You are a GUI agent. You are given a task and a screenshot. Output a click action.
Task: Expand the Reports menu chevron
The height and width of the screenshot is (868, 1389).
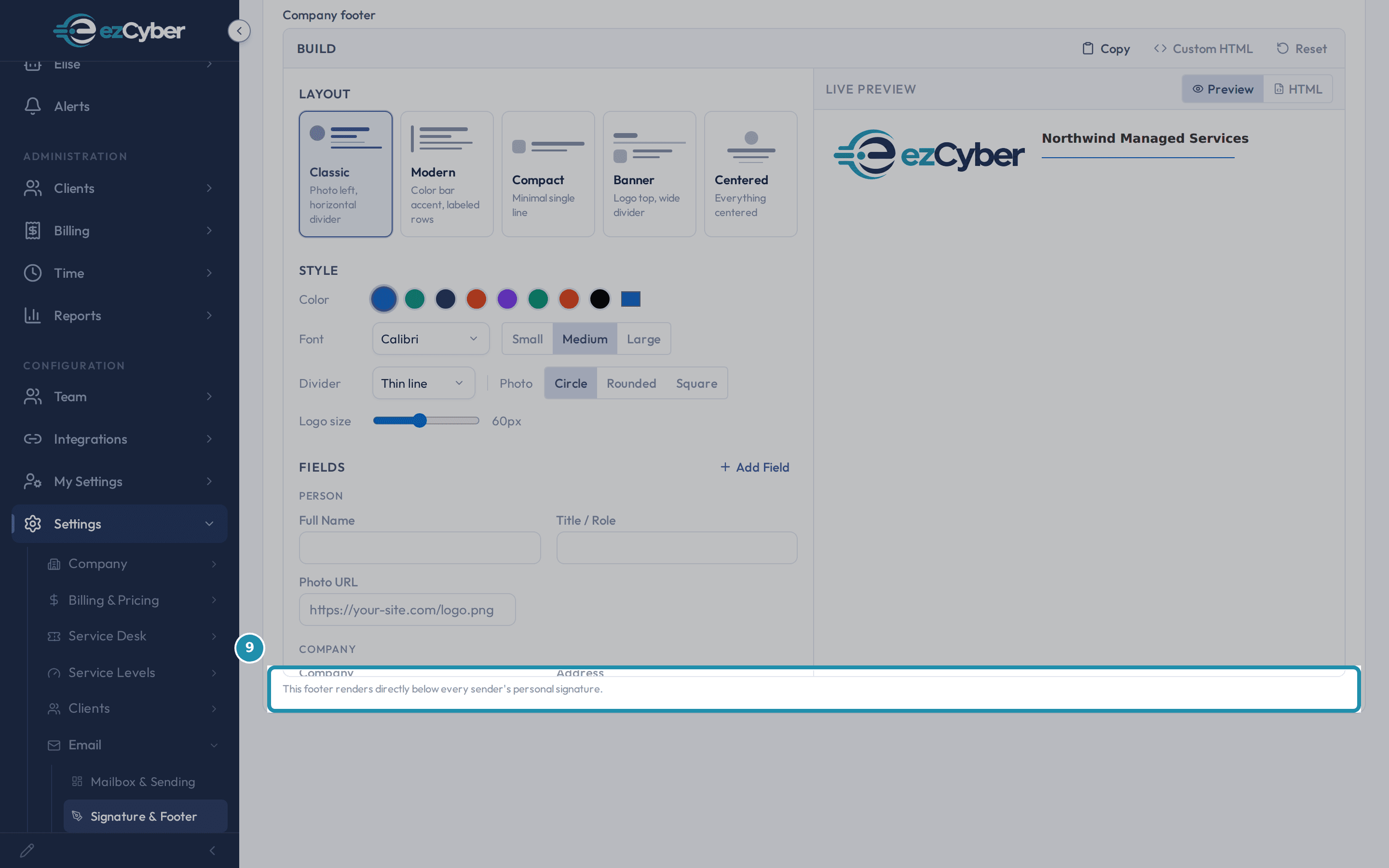coord(209,316)
